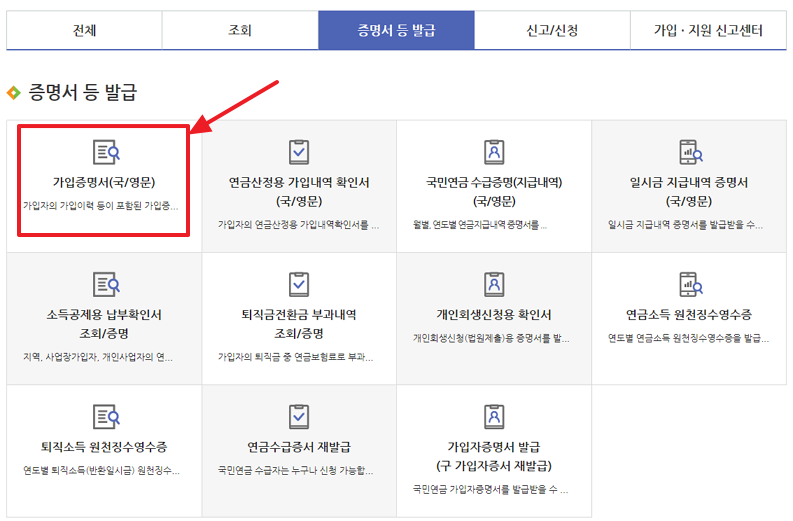The image size is (793, 521).
Task: Click description '연도별 퇴직소득(반환일시금) 원천징수...'
Action: pos(102,471)
